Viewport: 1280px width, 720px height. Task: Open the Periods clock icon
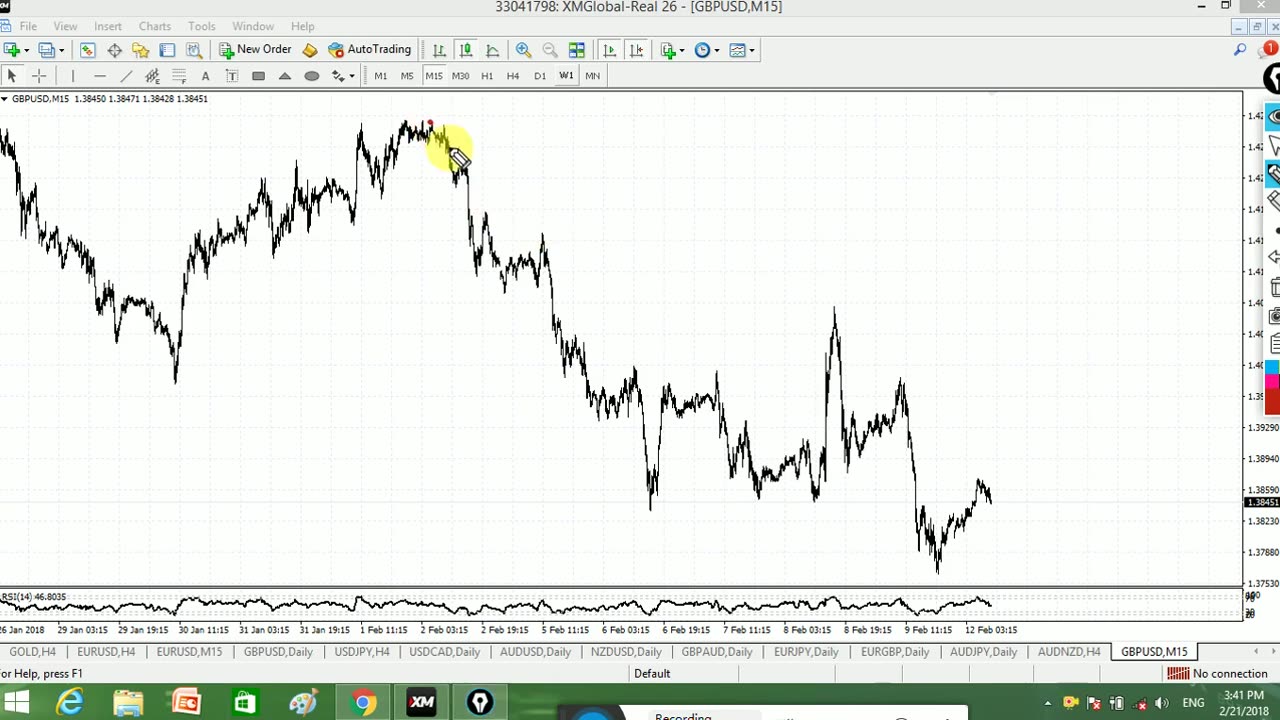coord(702,50)
